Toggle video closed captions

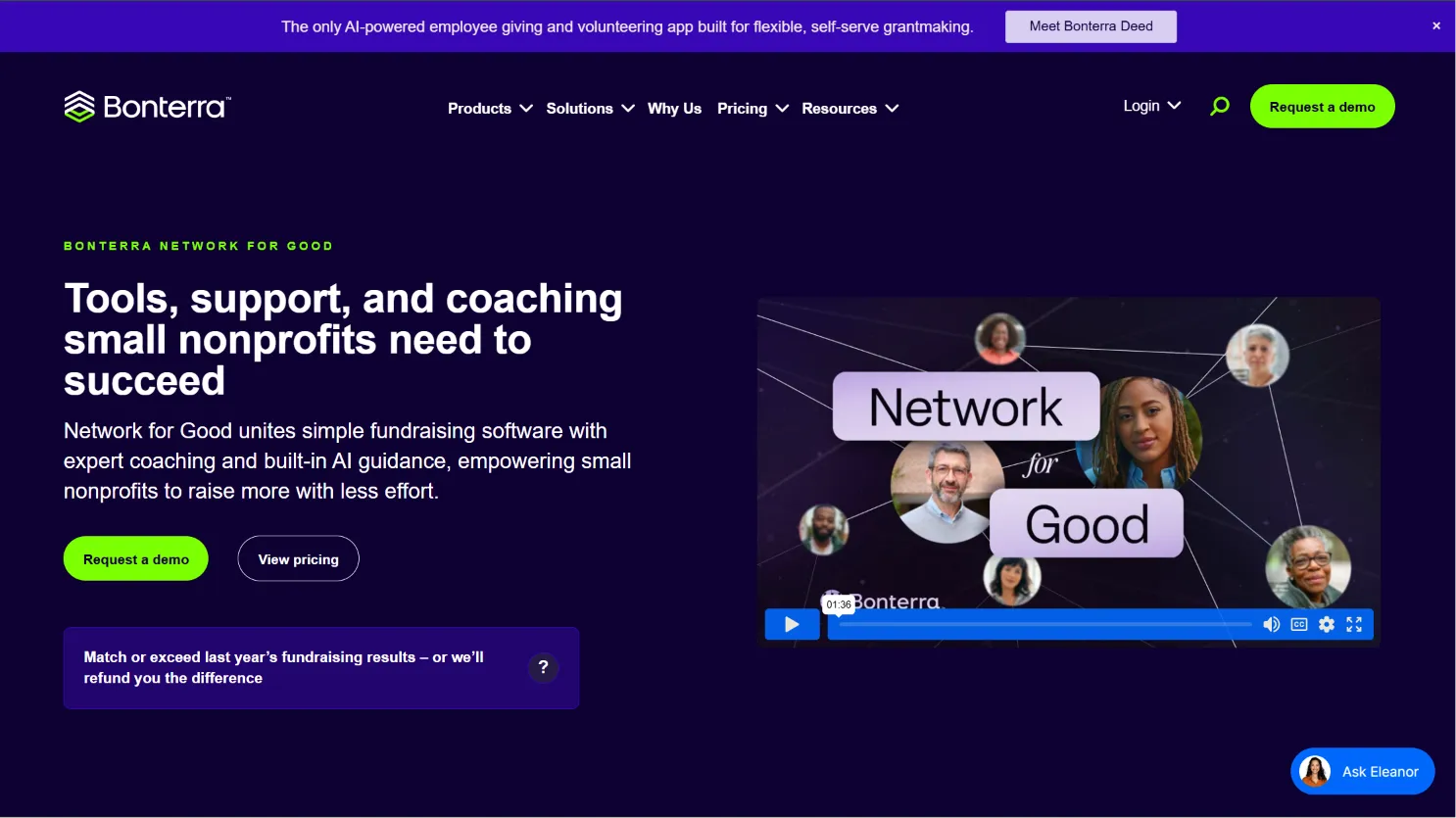pyautogui.click(x=1299, y=624)
